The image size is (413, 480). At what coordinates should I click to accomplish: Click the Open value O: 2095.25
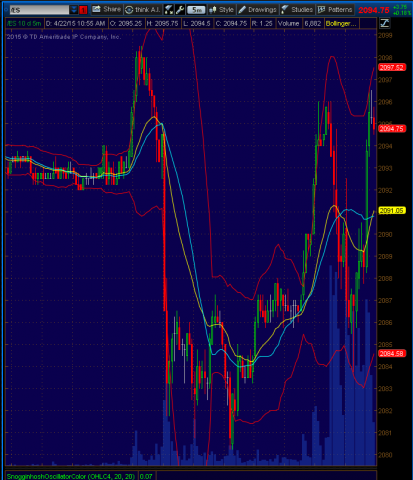pos(126,23)
